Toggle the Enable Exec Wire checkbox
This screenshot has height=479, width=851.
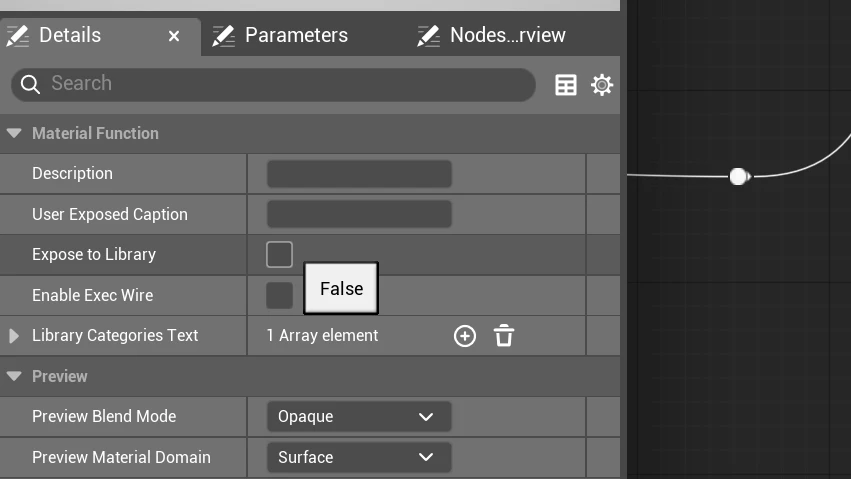coord(280,295)
